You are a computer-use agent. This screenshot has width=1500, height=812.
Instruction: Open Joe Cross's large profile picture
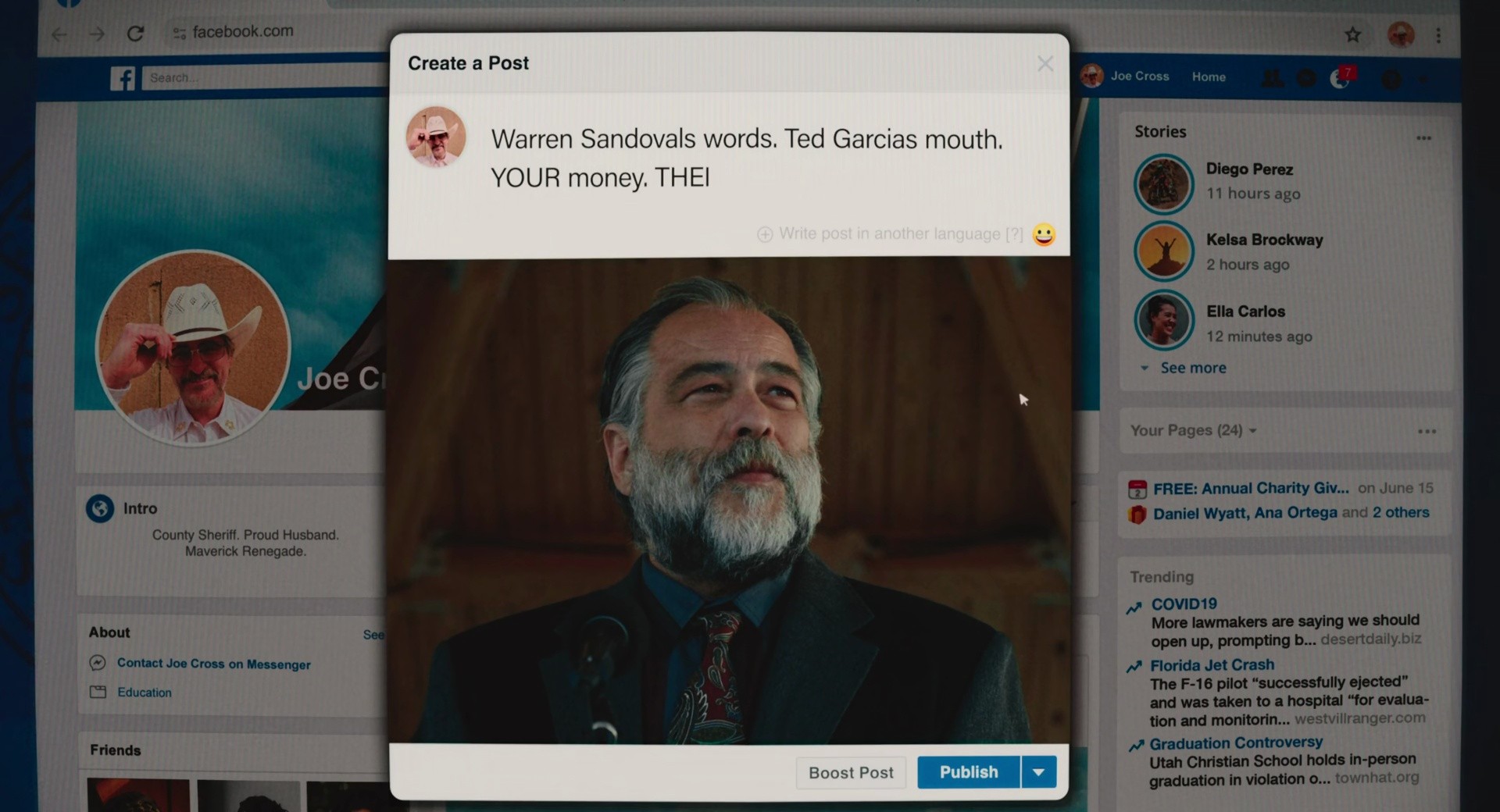193,348
